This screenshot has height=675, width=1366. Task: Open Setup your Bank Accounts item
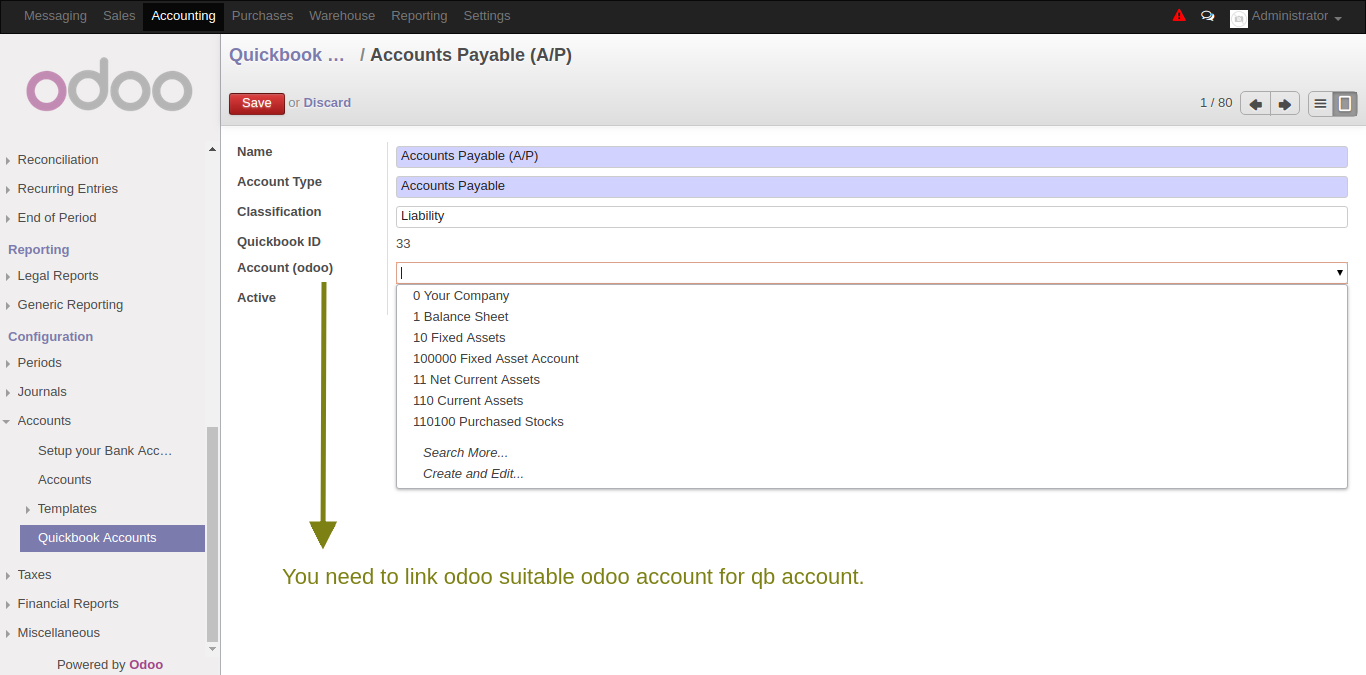pos(105,451)
